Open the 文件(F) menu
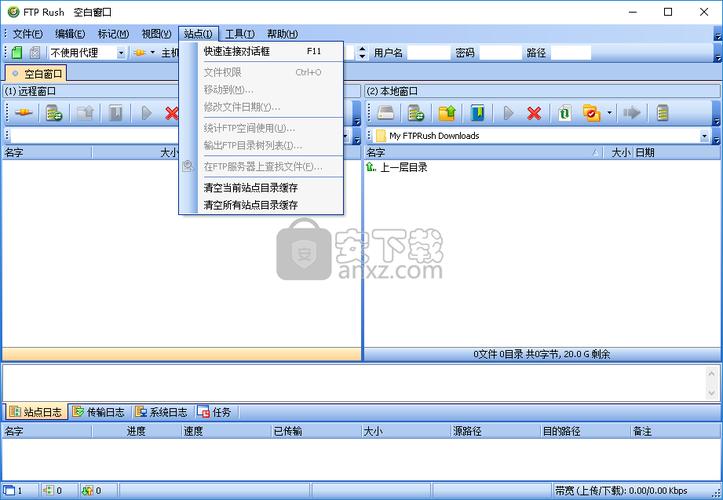 pos(27,34)
